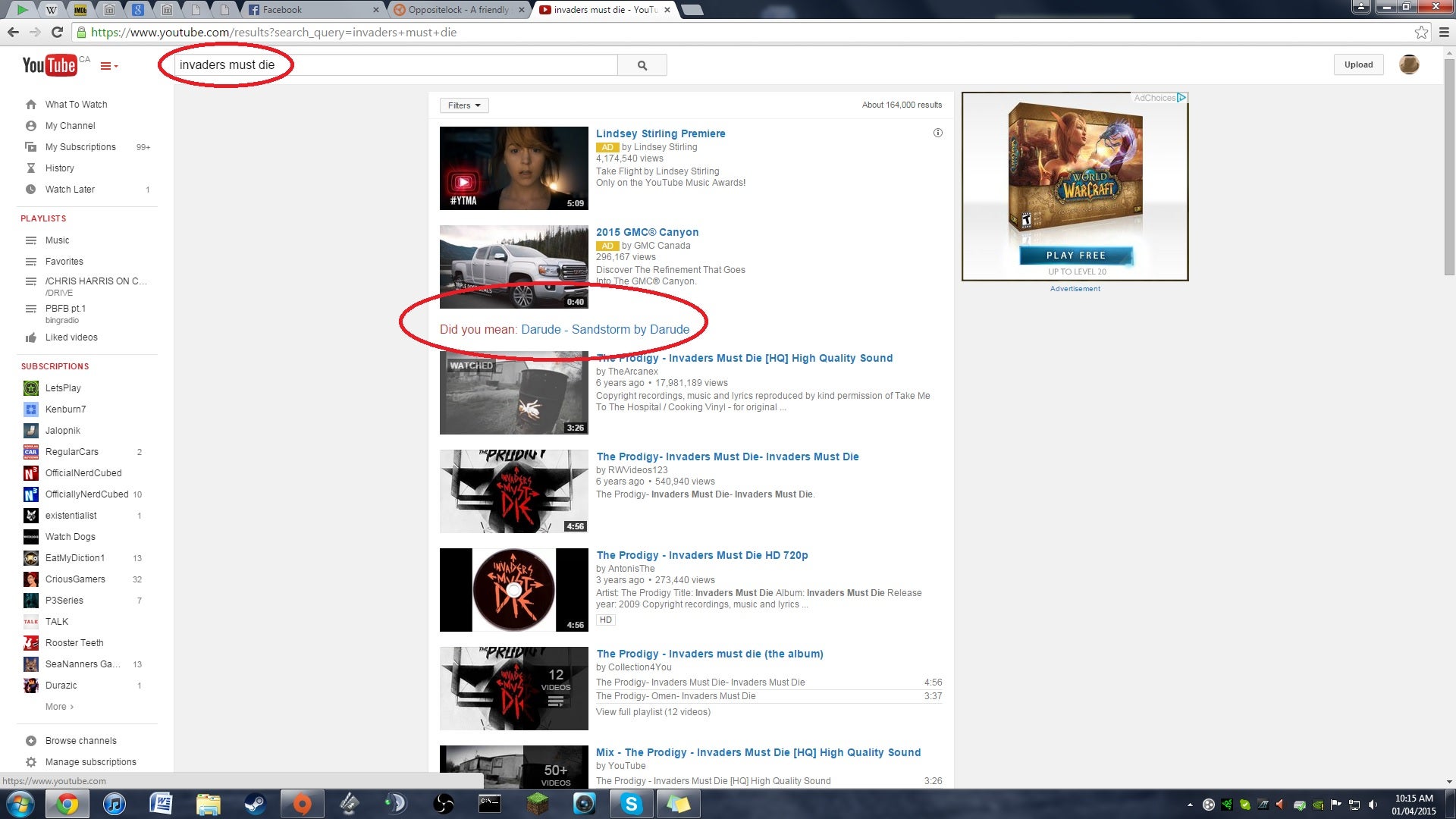Open the Music playlist
Viewport: 1456px width, 819px height.
57,240
